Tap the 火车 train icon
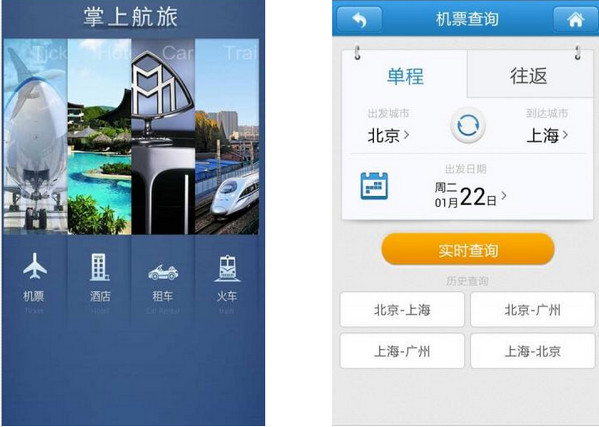The height and width of the screenshot is (427, 599). pos(227,268)
